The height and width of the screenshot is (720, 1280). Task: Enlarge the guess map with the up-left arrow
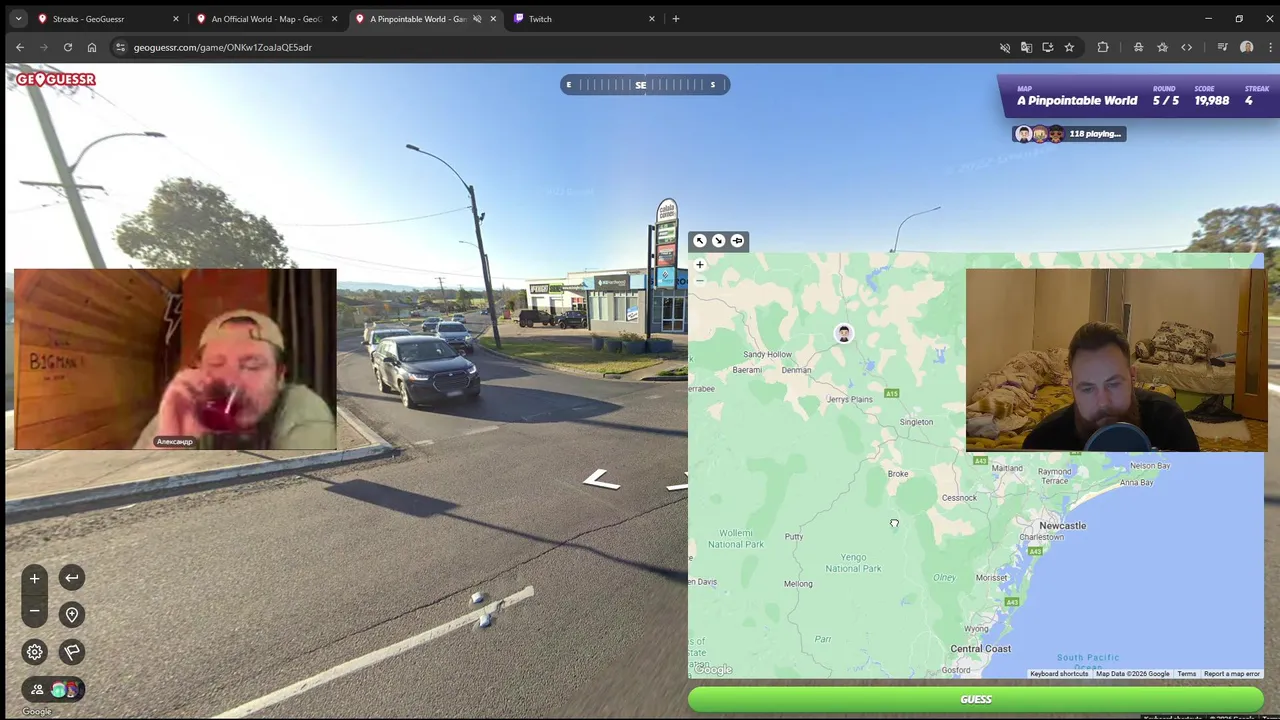tap(700, 241)
